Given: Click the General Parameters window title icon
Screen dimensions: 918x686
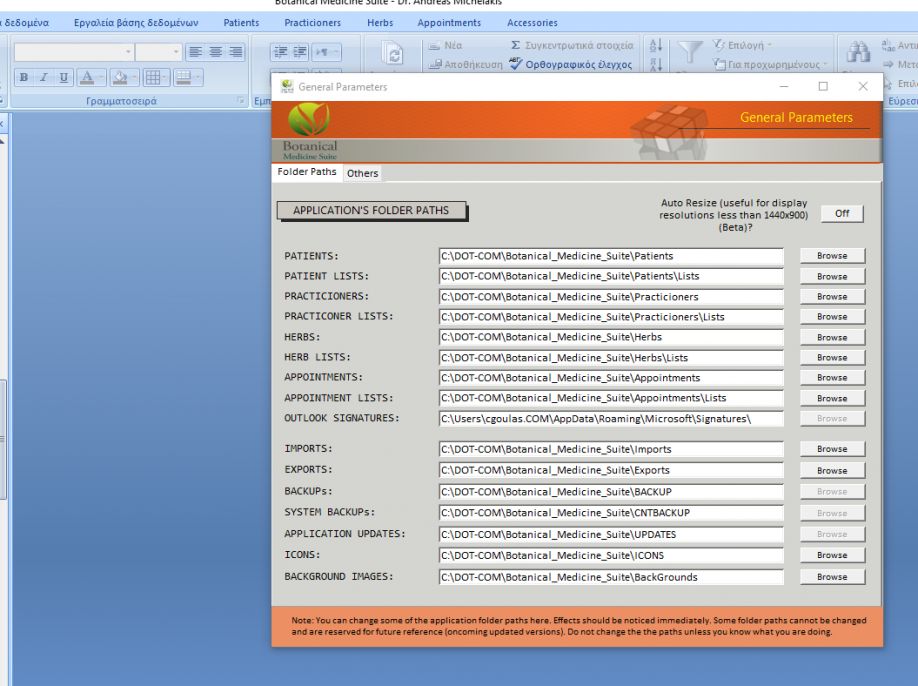Looking at the screenshot, I should [286, 87].
